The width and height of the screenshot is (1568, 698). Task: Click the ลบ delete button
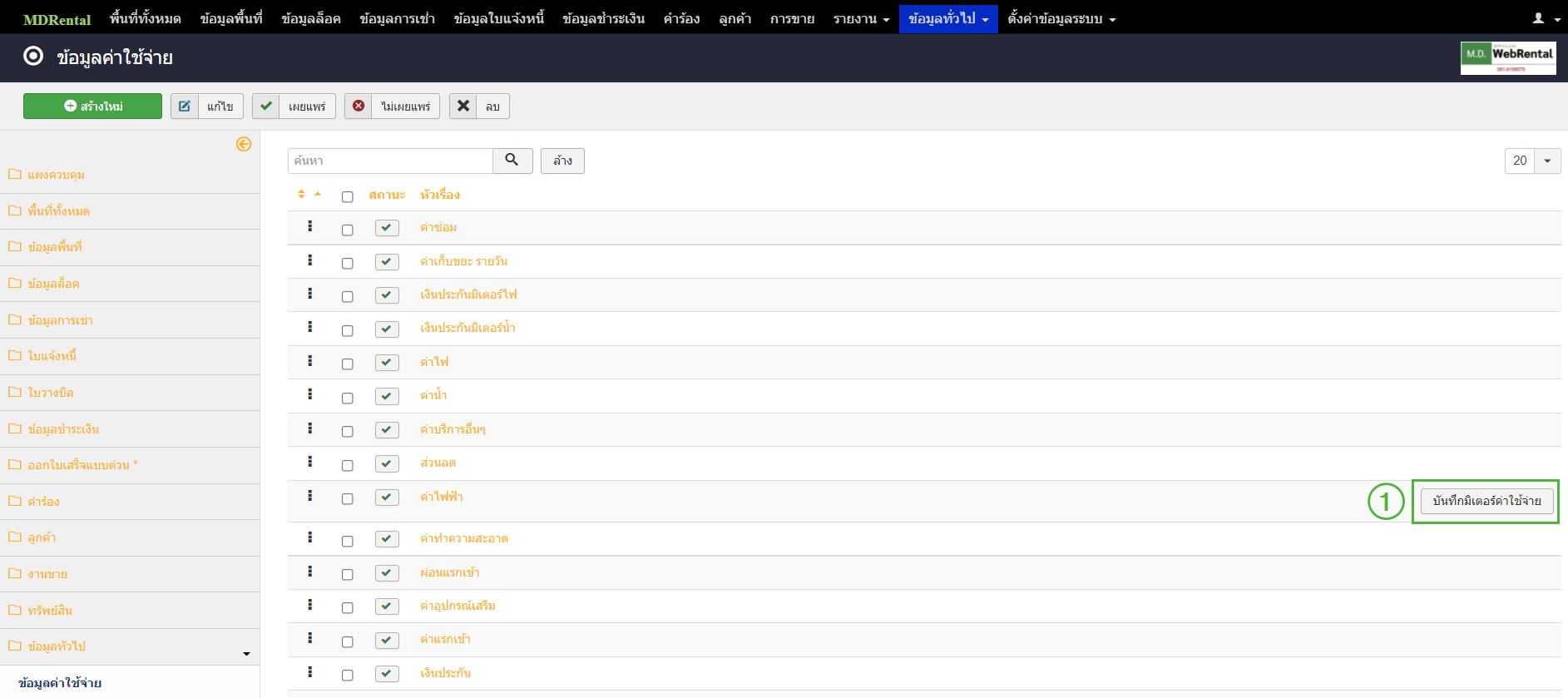coord(479,106)
